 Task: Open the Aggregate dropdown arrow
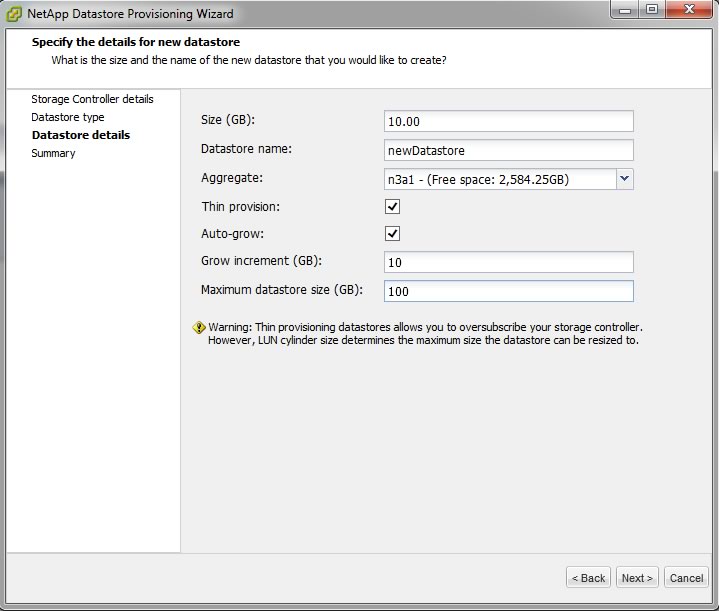[625, 179]
